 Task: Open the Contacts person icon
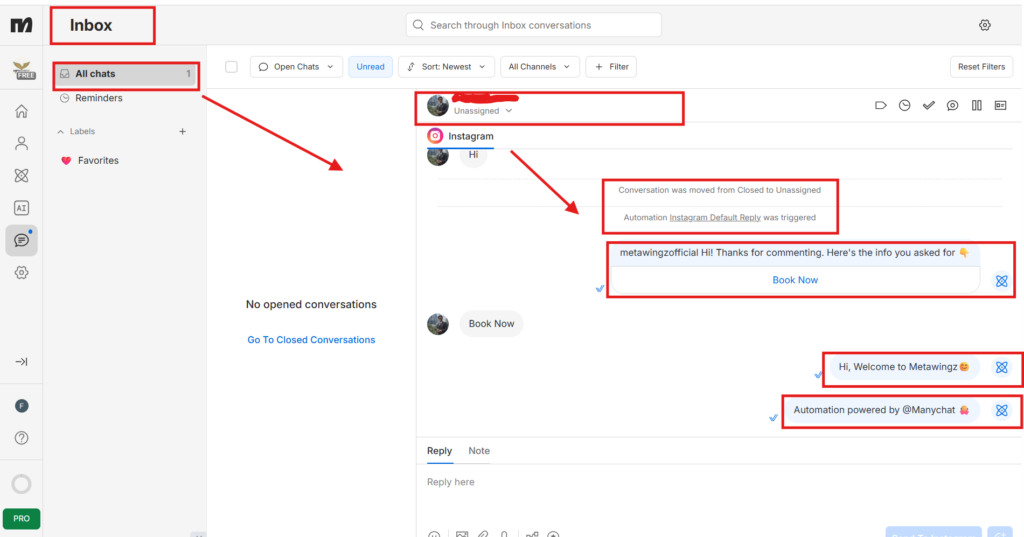(x=22, y=143)
